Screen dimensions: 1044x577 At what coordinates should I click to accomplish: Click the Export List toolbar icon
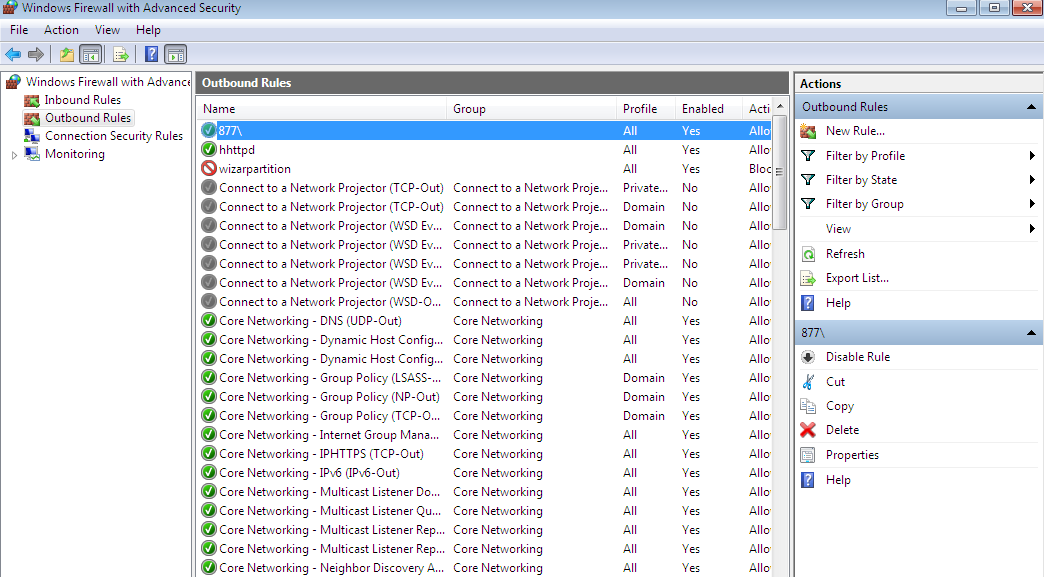(x=121, y=55)
